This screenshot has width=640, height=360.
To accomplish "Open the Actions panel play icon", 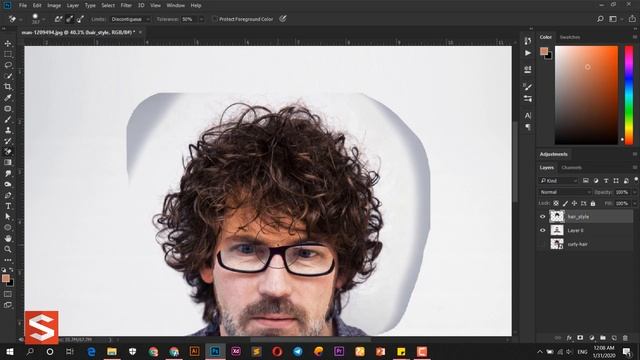I will coord(528,53).
